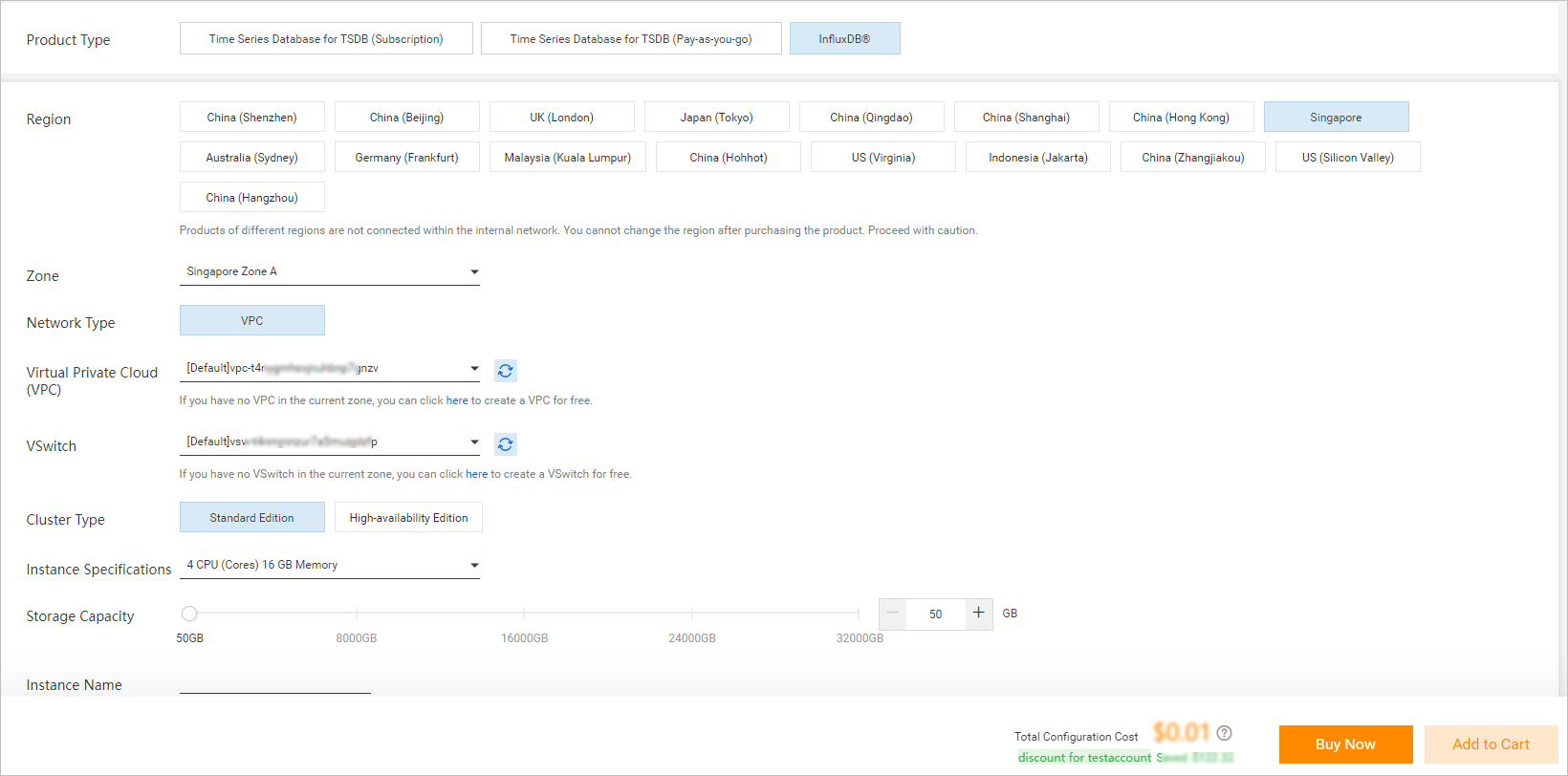Viewport: 1568px width, 776px height.
Task: Select China (Shenzhen) region
Action: [x=252, y=118]
